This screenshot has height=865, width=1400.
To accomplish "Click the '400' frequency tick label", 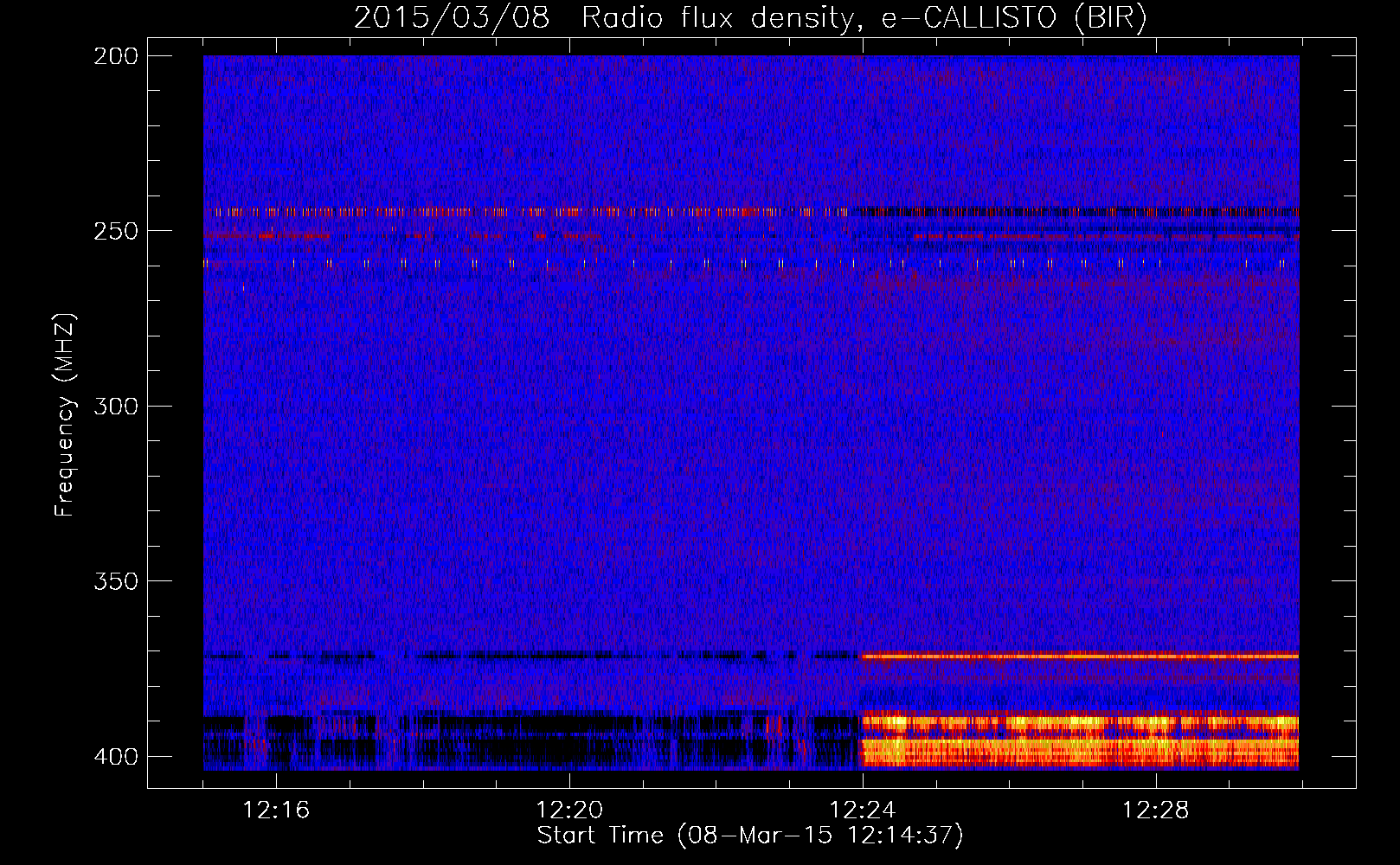I will click(x=116, y=757).
